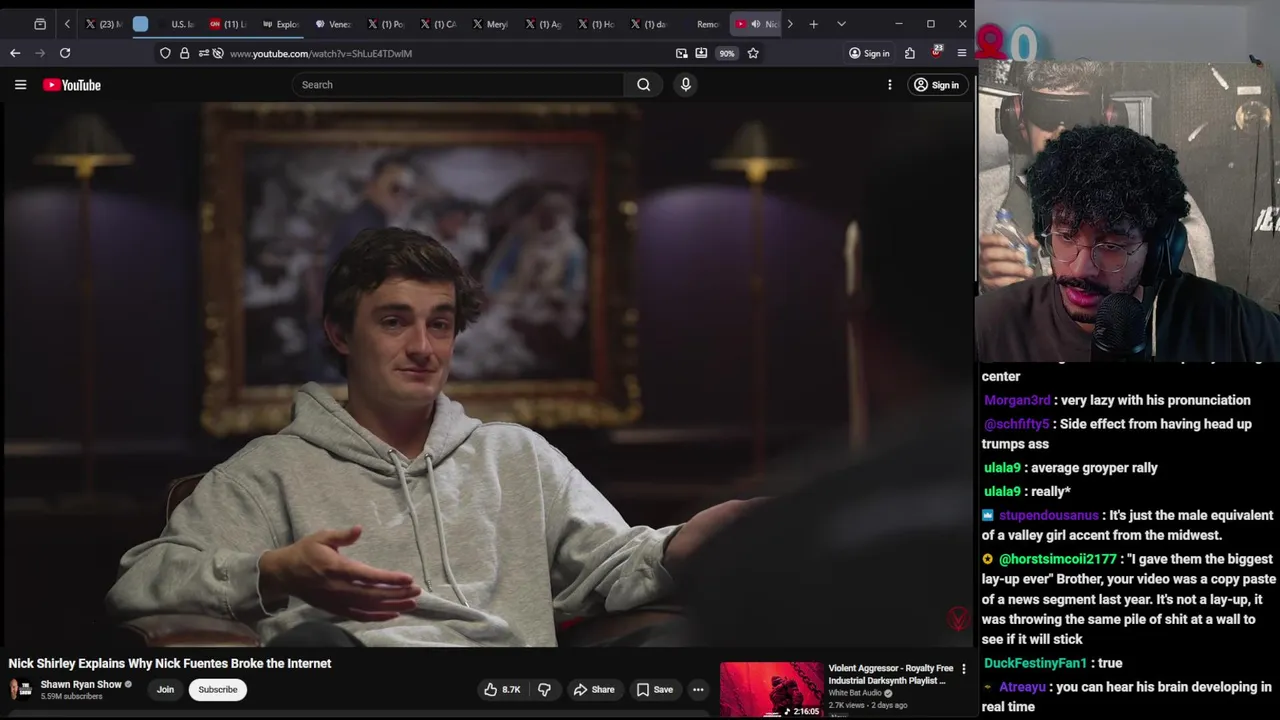1280x720 pixels.
Task: Click the site permissions icon in the address bar
Action: [203, 53]
